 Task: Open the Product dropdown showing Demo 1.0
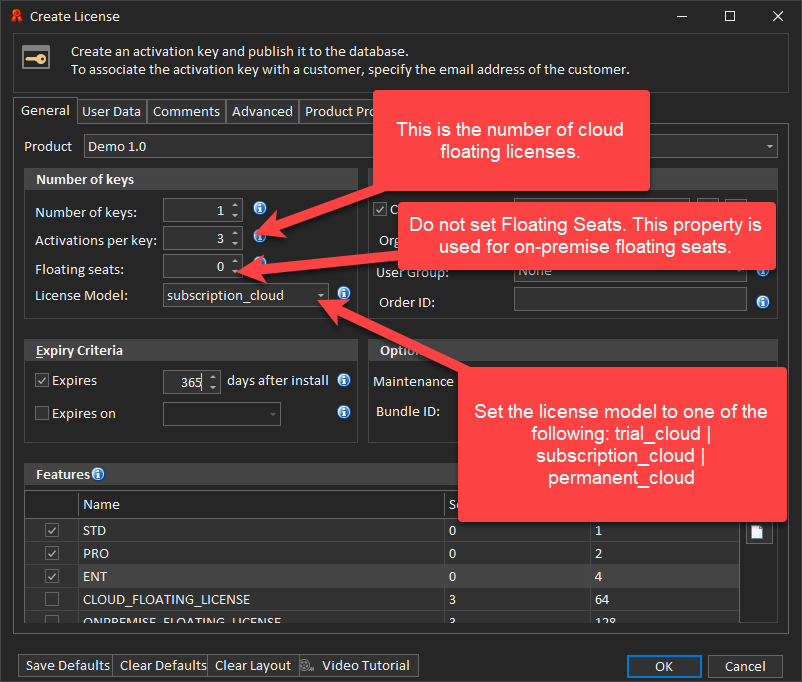tap(769, 146)
